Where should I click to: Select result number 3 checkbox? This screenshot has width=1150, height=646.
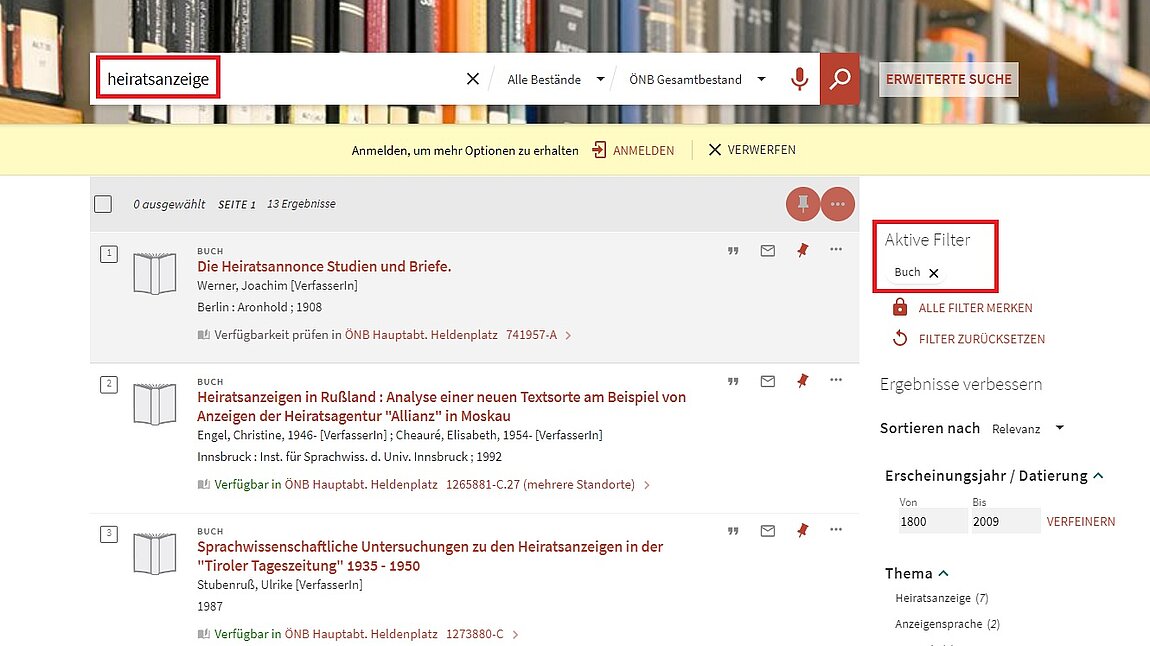point(109,534)
